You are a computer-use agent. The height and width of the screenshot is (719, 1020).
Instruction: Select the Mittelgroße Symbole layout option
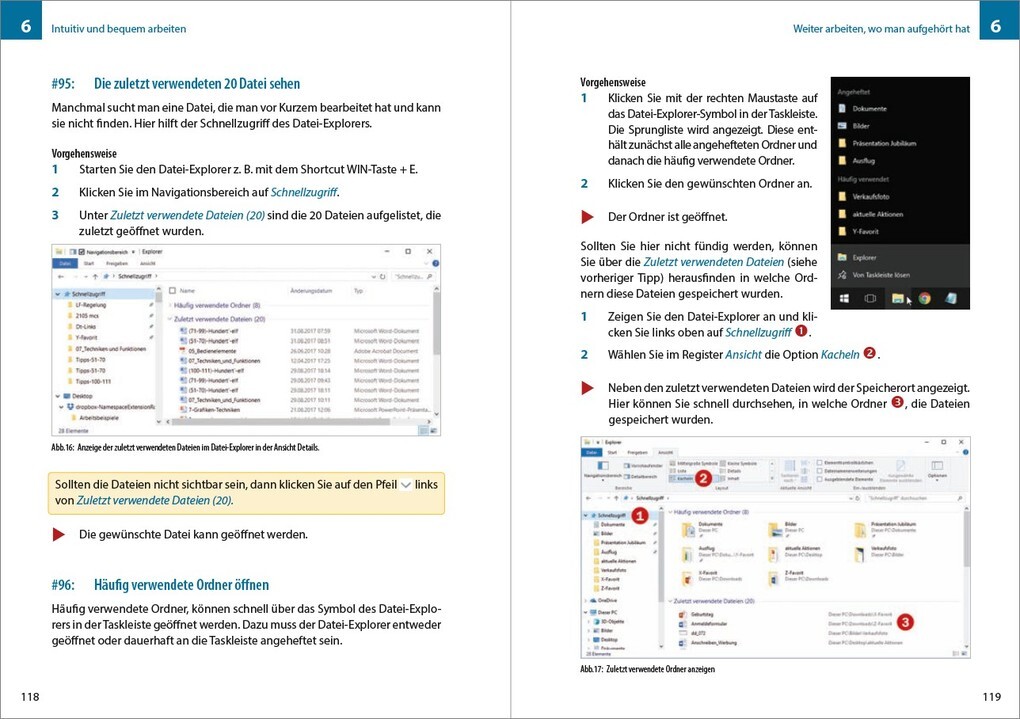tap(693, 463)
